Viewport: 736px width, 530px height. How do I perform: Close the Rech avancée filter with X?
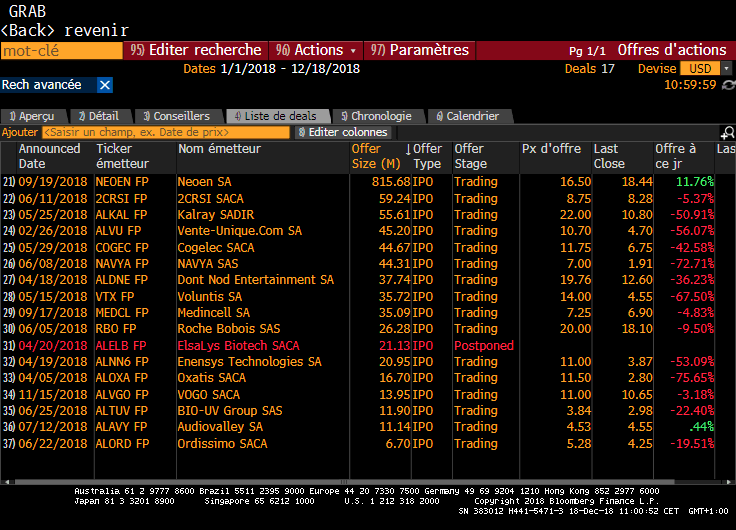point(105,85)
